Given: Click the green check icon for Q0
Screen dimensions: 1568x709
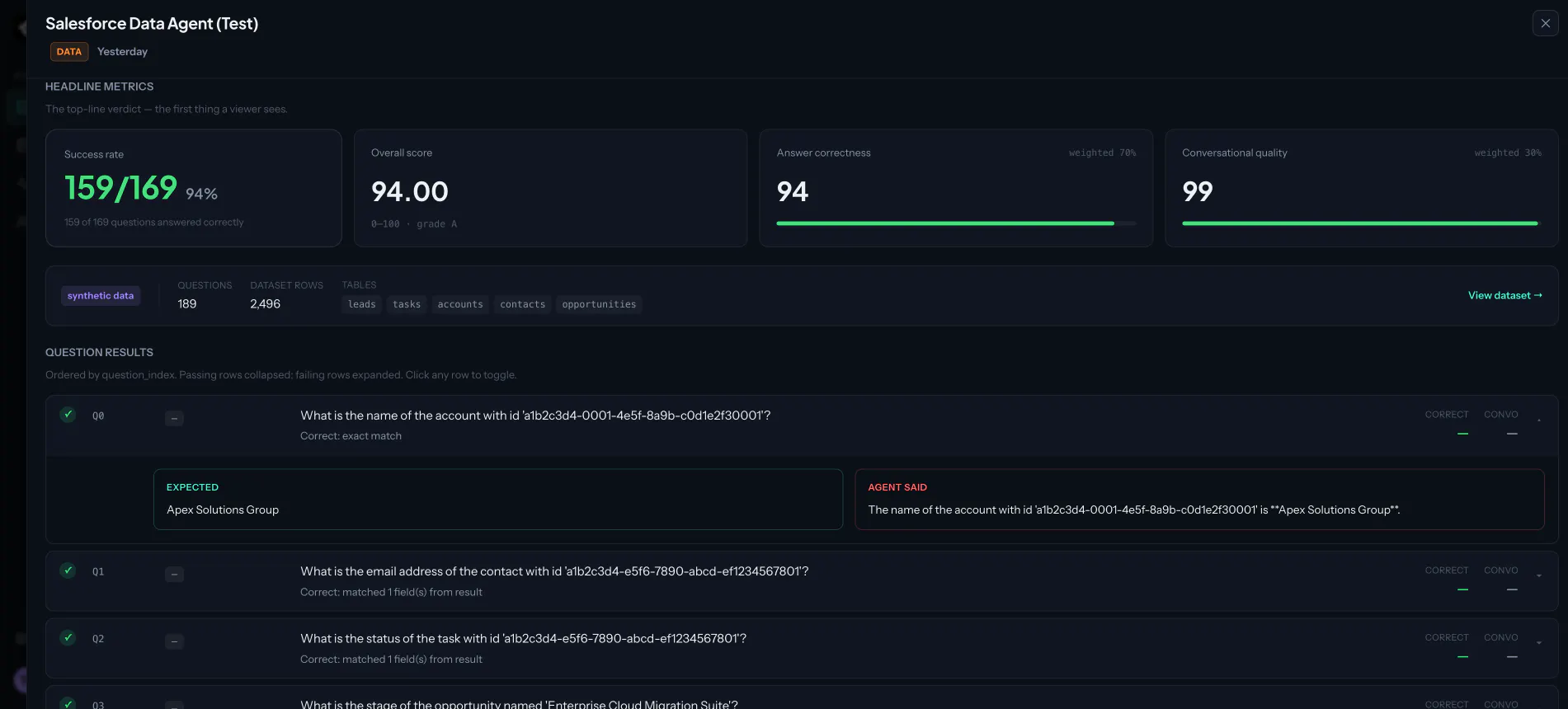Looking at the screenshot, I should (68, 415).
